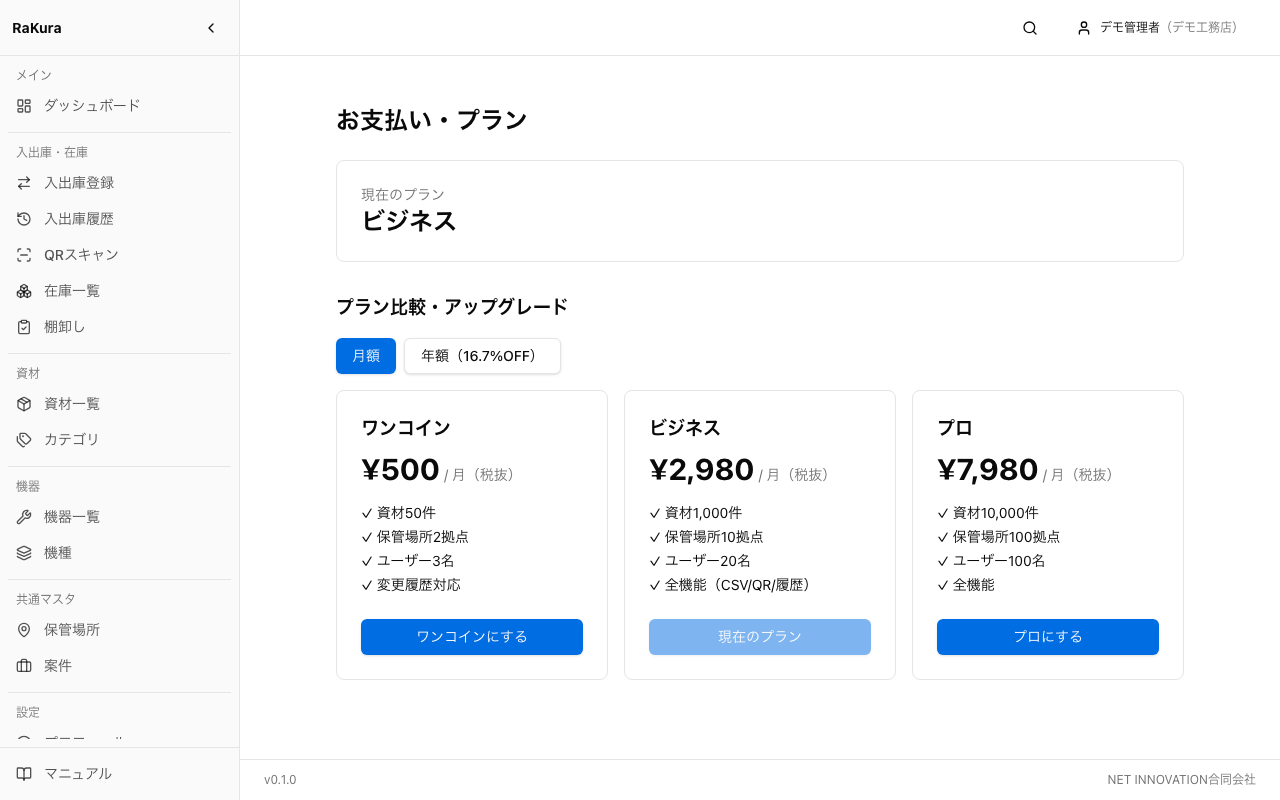Click the ダッシュボード grid icon

(24, 105)
